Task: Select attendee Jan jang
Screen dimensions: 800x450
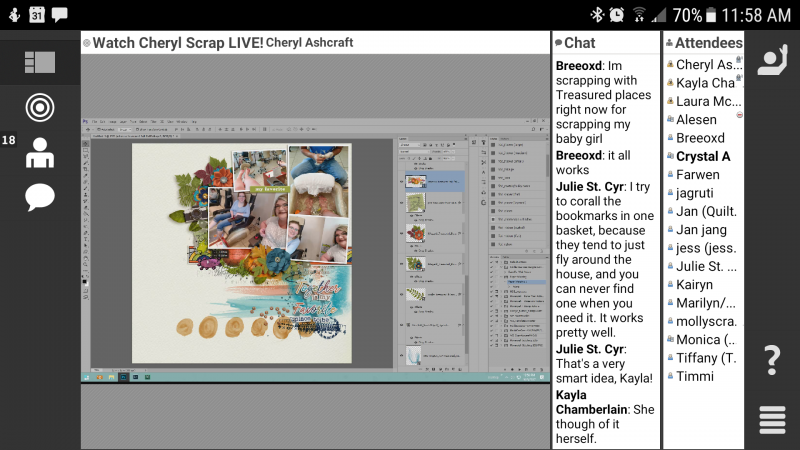Action: tap(701, 230)
